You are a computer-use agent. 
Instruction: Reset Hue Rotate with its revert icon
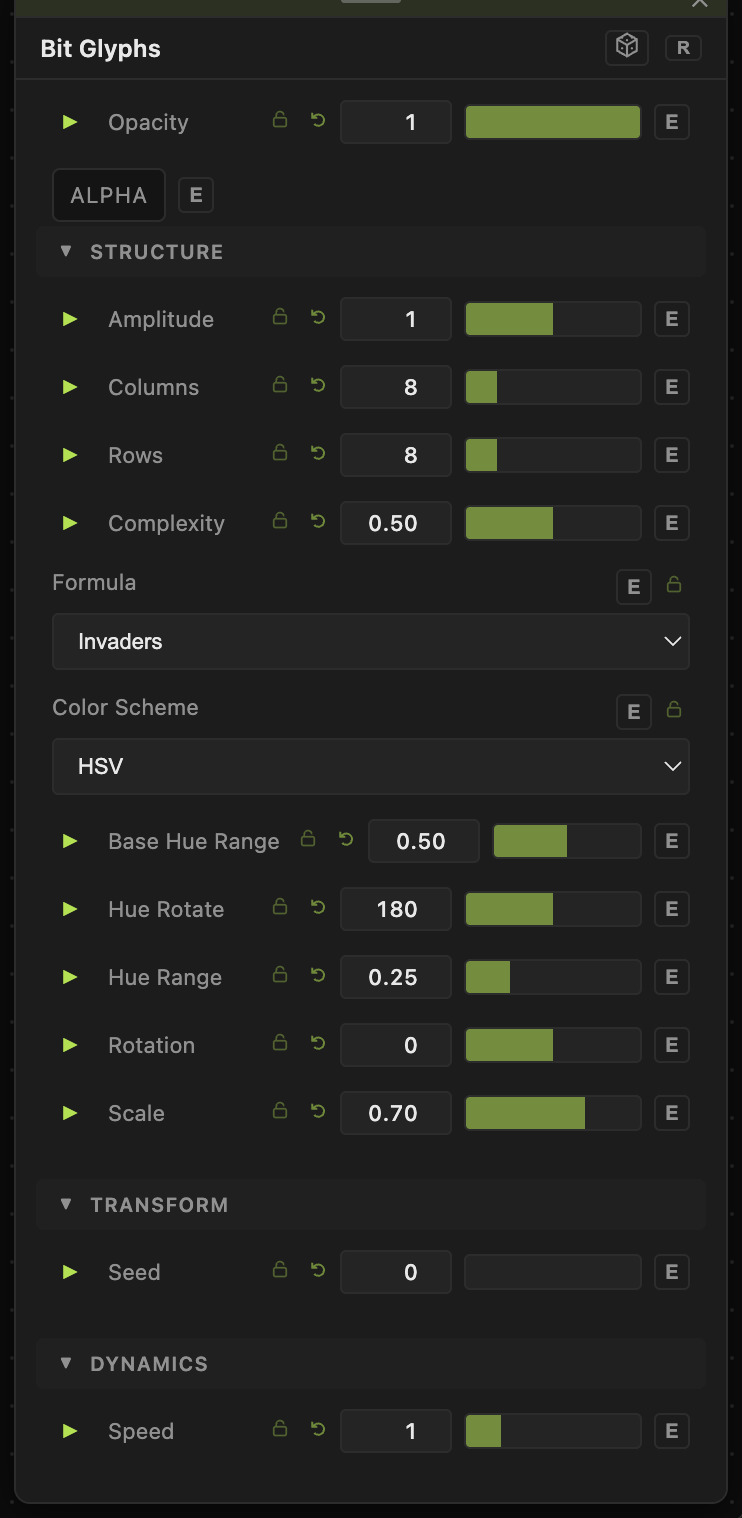[318, 907]
